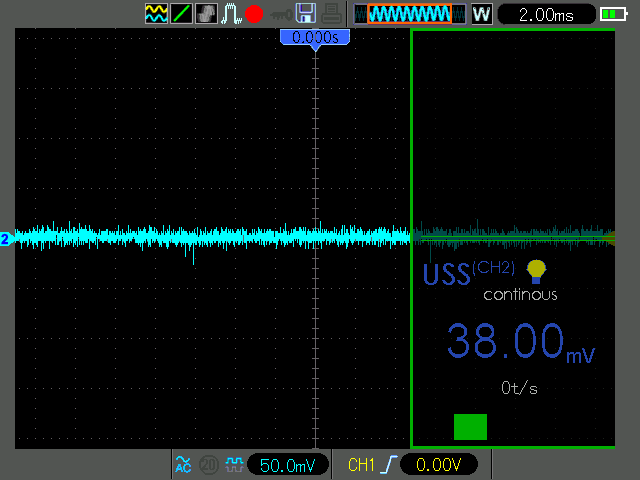This screenshot has height=480, width=640.
Task: Click the orange trigger level marker at right edge
Action: point(609,238)
